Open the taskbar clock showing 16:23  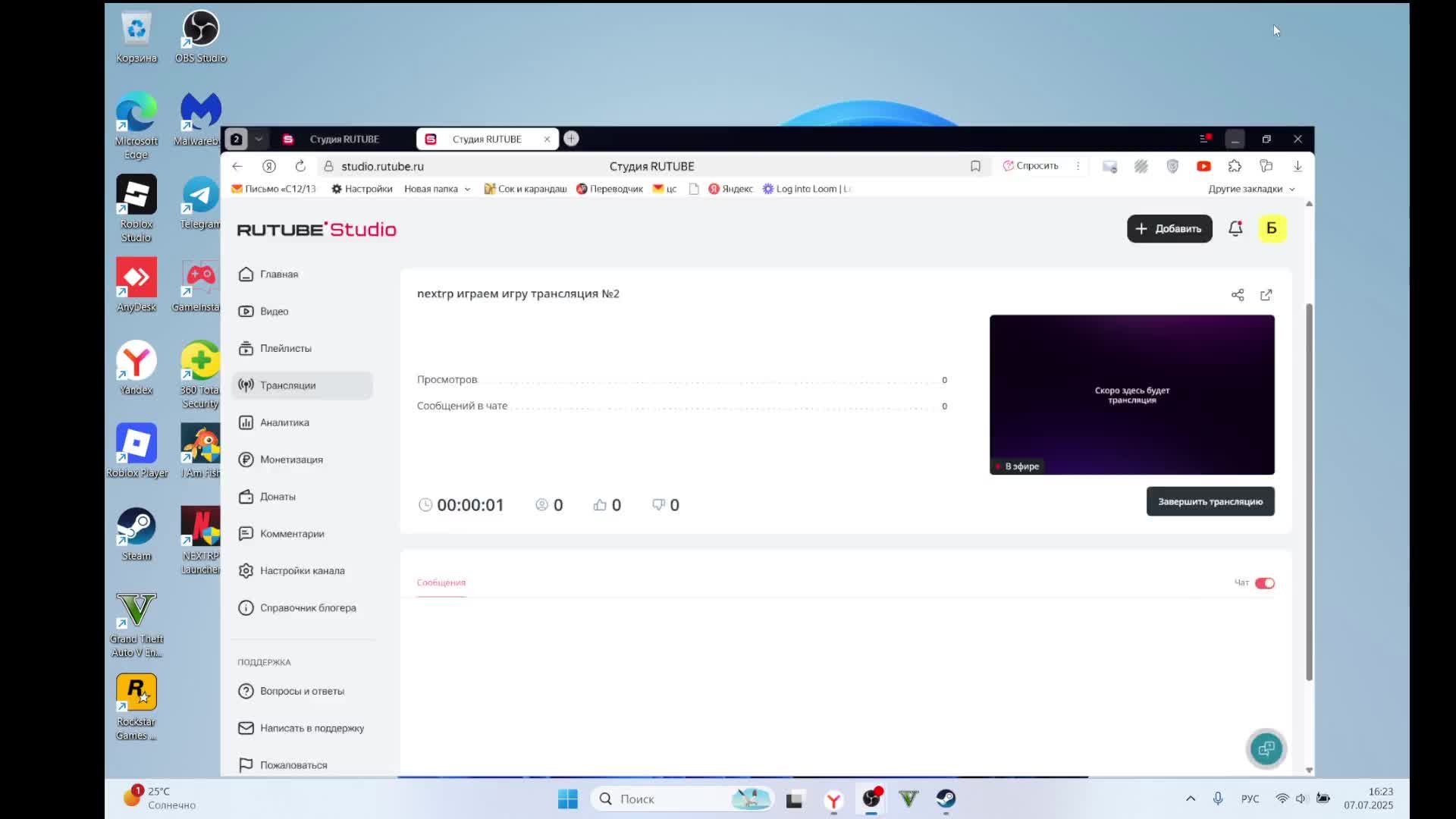1368,799
